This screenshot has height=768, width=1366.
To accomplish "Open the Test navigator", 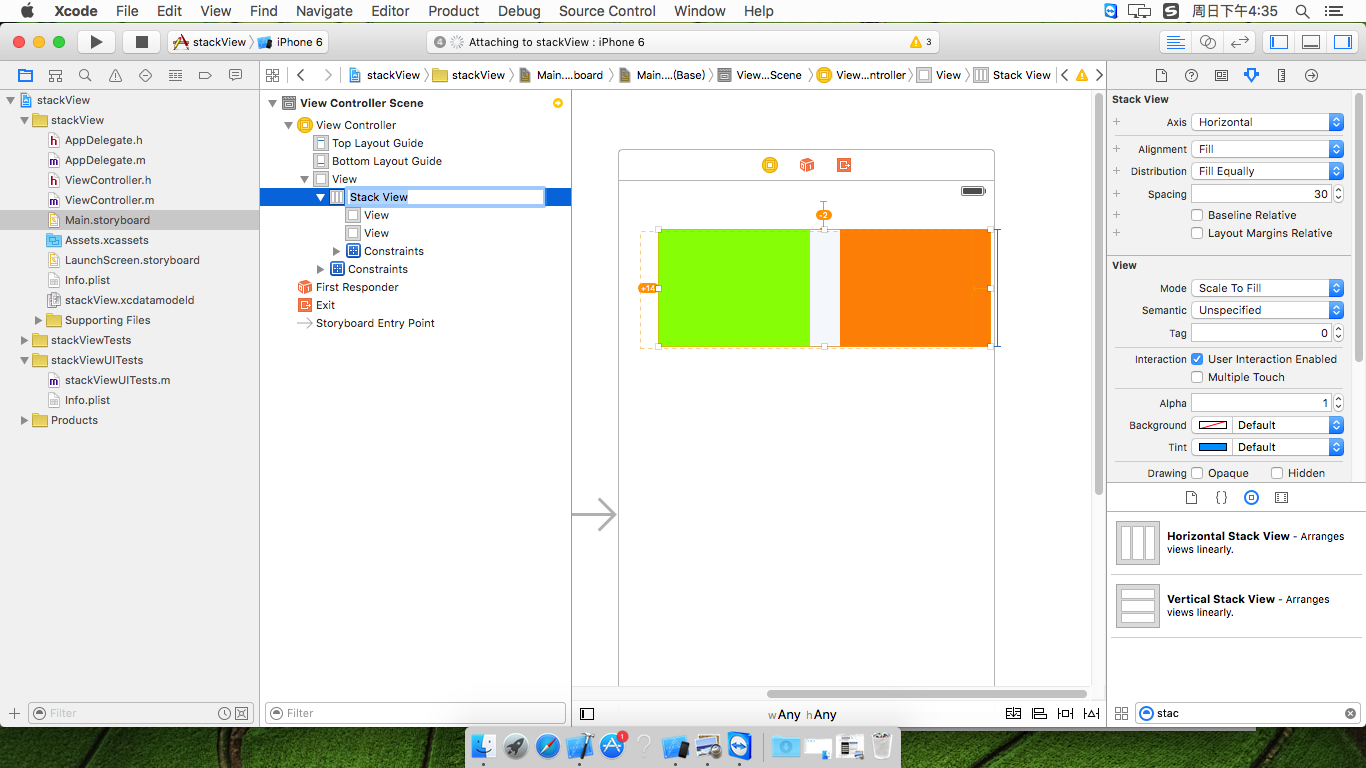I will click(x=145, y=75).
